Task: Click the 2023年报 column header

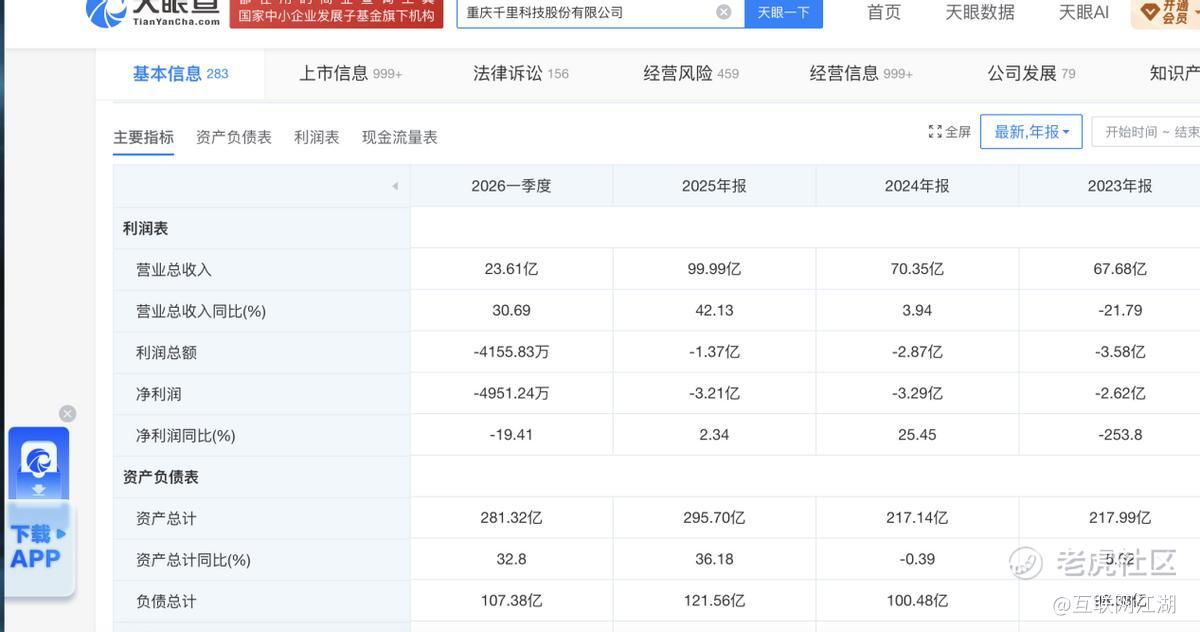Action: click(1120, 186)
